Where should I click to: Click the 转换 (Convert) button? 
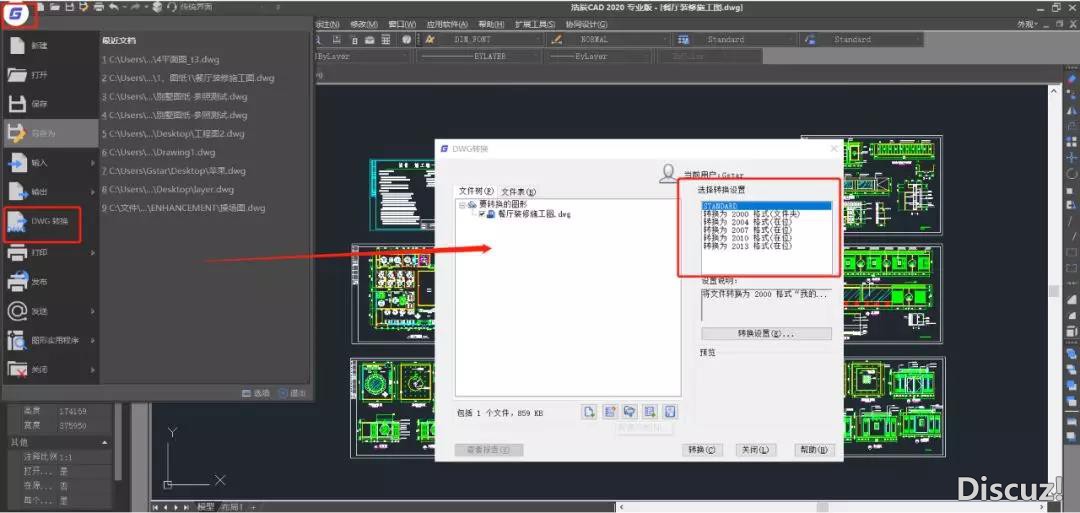pyautogui.click(x=703, y=450)
